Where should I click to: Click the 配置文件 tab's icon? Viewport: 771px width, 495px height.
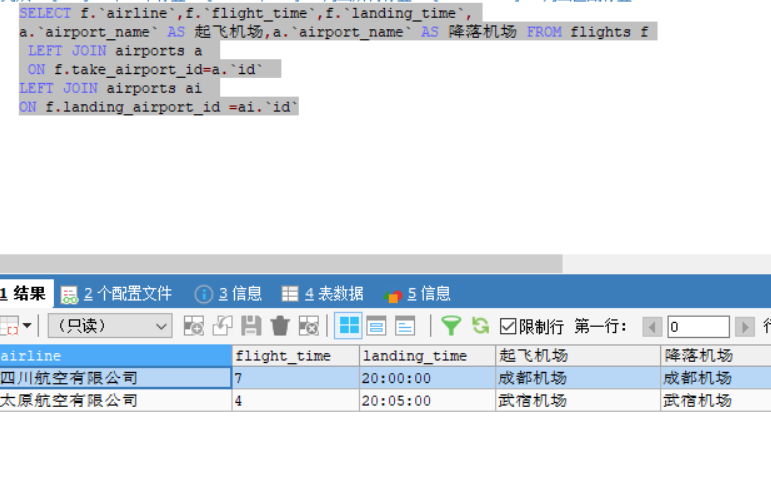coord(69,294)
